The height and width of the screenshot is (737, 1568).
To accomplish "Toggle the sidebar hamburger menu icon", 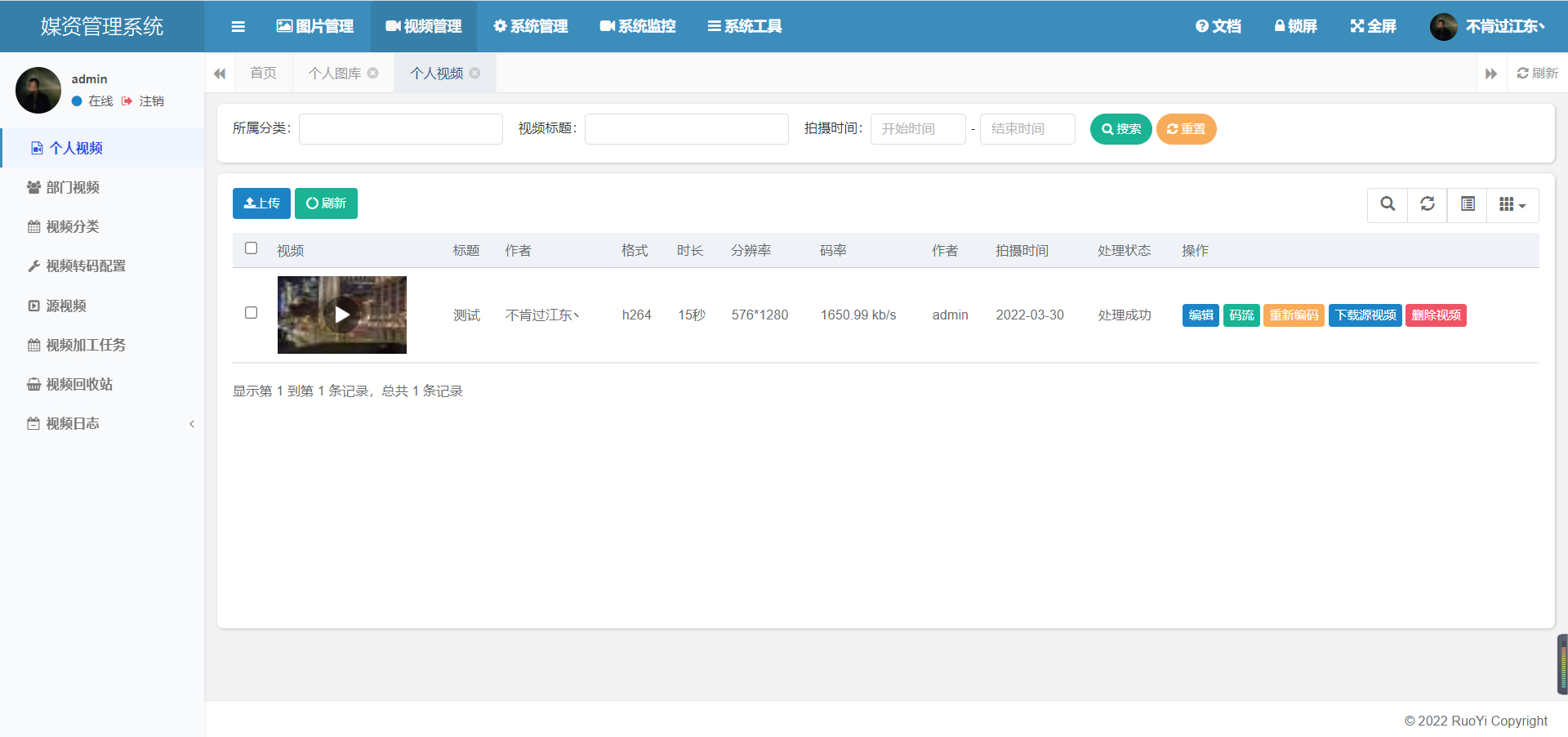I will pyautogui.click(x=238, y=26).
